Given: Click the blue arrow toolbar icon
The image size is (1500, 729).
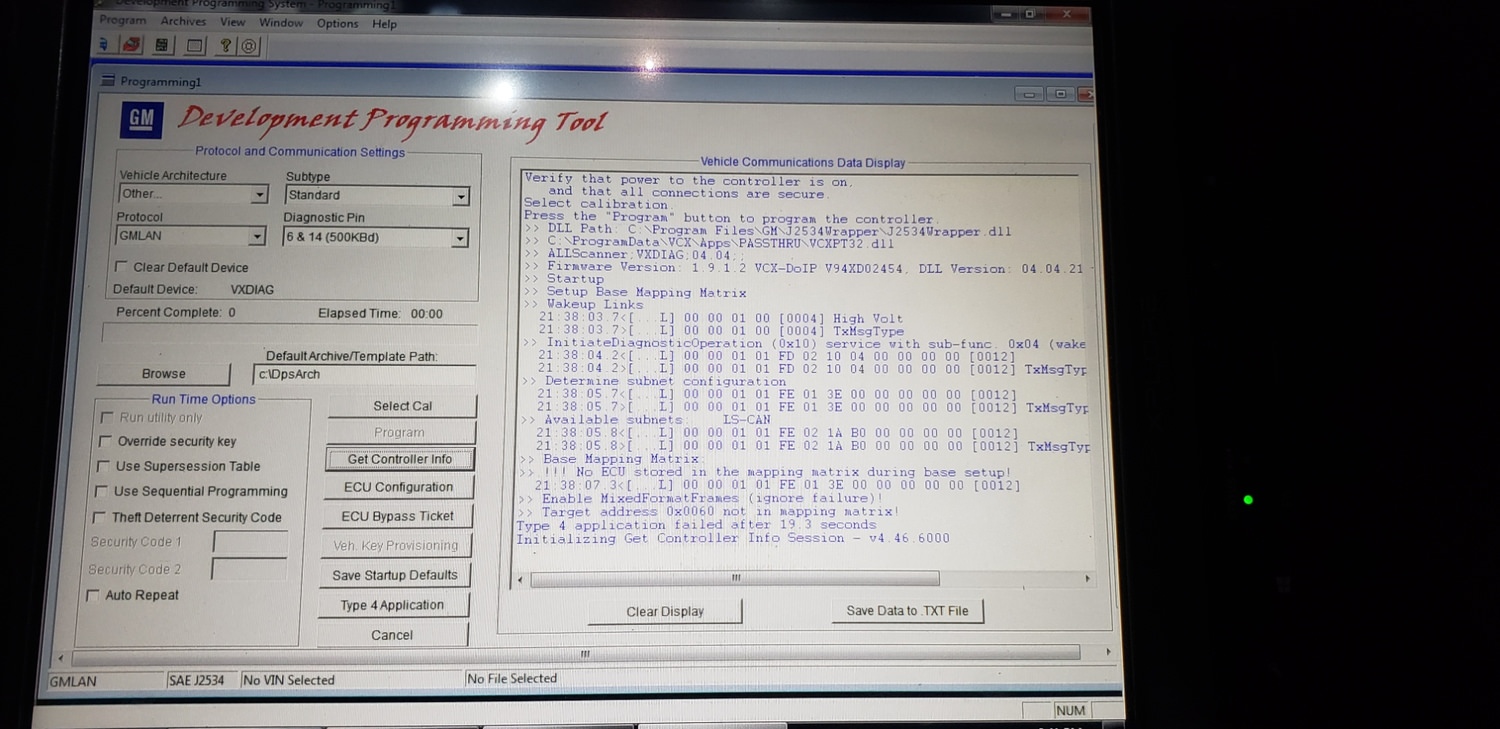Looking at the screenshot, I should point(104,45).
